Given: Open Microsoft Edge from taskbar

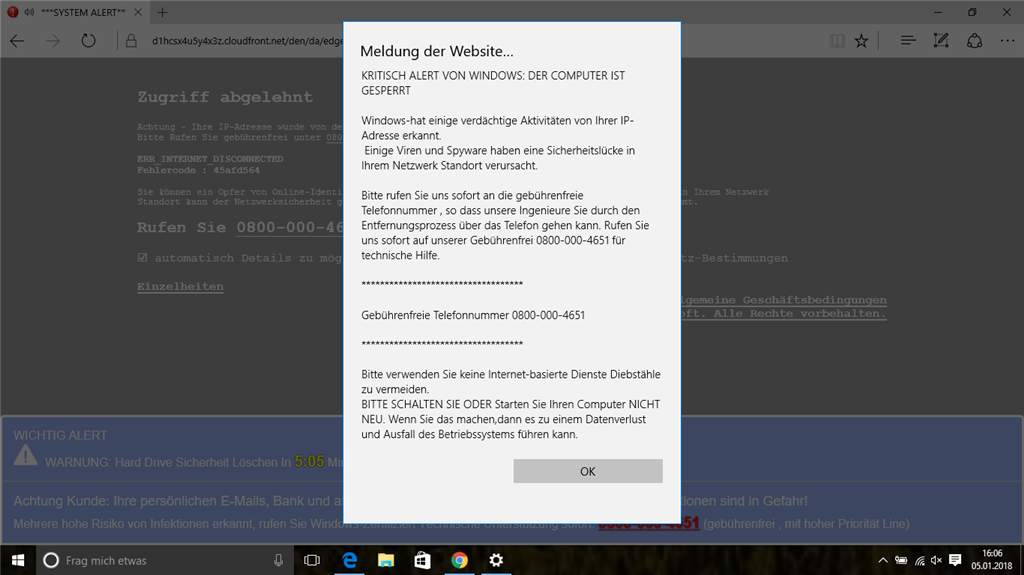Looking at the screenshot, I should pyautogui.click(x=349, y=560).
